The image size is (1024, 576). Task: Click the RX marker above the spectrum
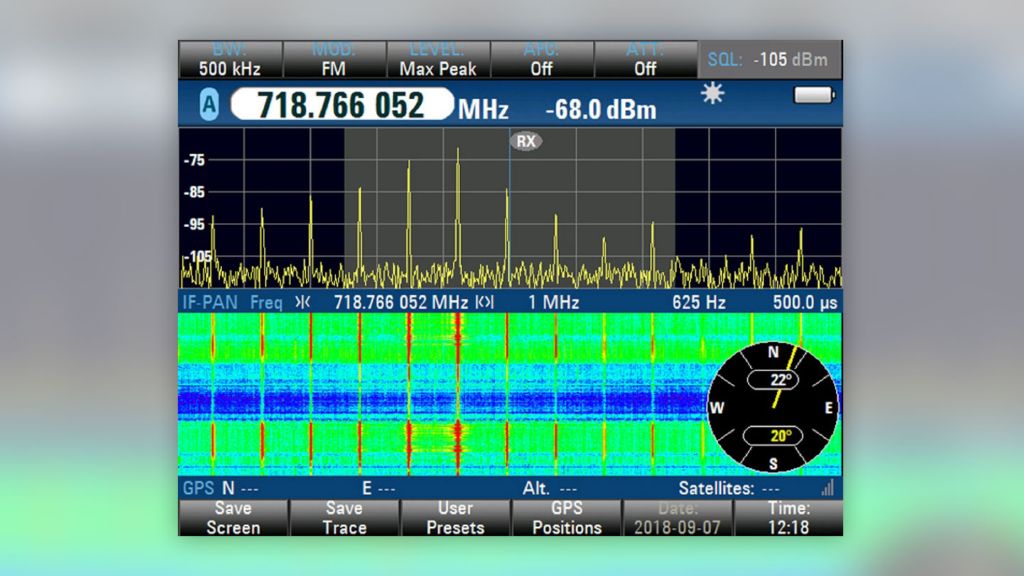coord(525,142)
